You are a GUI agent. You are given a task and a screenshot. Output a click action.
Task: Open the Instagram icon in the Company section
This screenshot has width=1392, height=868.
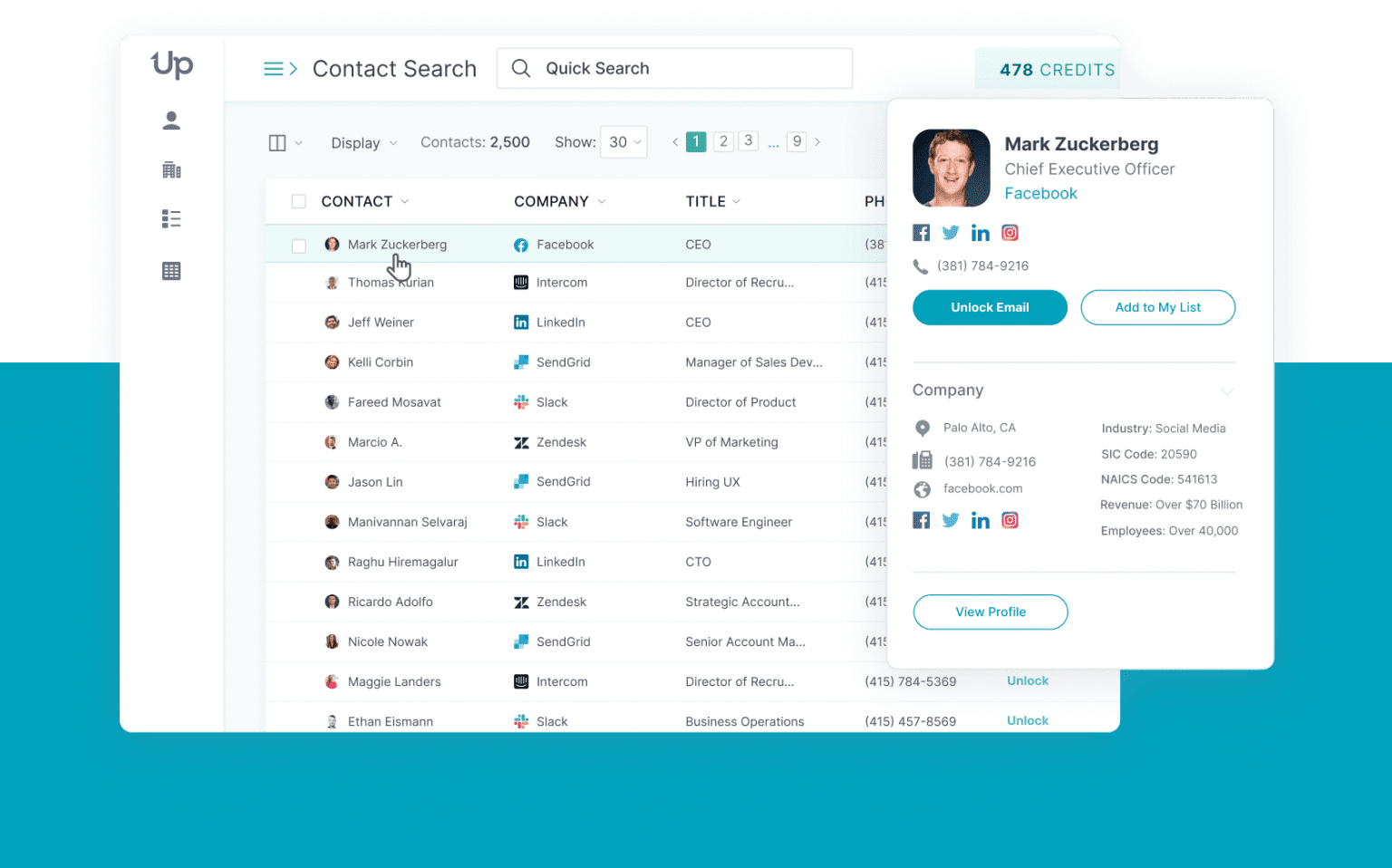pos(1010,519)
